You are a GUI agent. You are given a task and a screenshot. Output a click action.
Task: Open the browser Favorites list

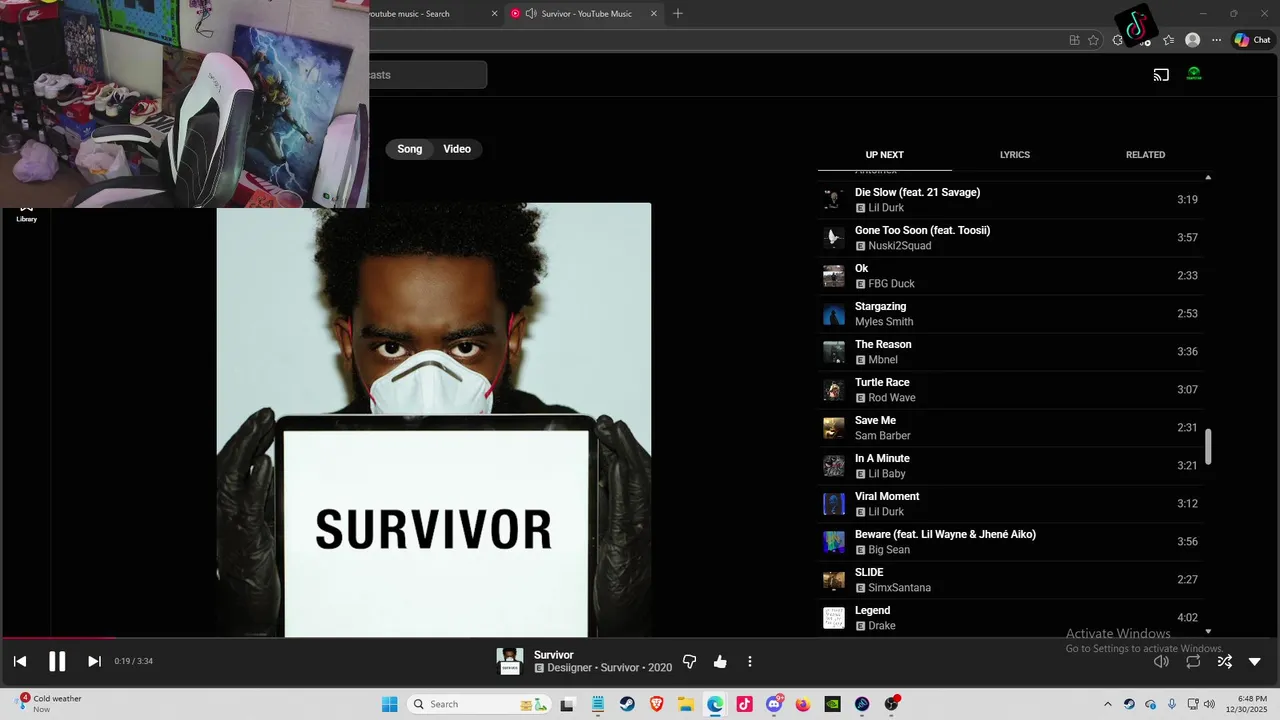[x=1168, y=40]
